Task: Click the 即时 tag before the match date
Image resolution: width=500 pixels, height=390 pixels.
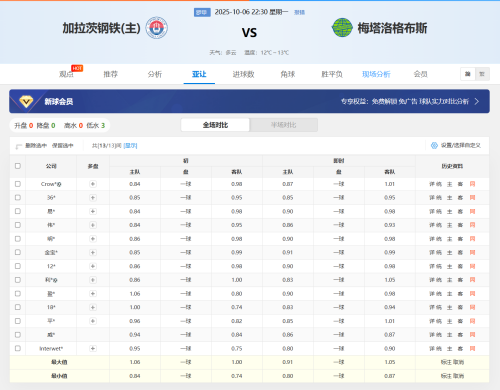Action: click(x=202, y=12)
